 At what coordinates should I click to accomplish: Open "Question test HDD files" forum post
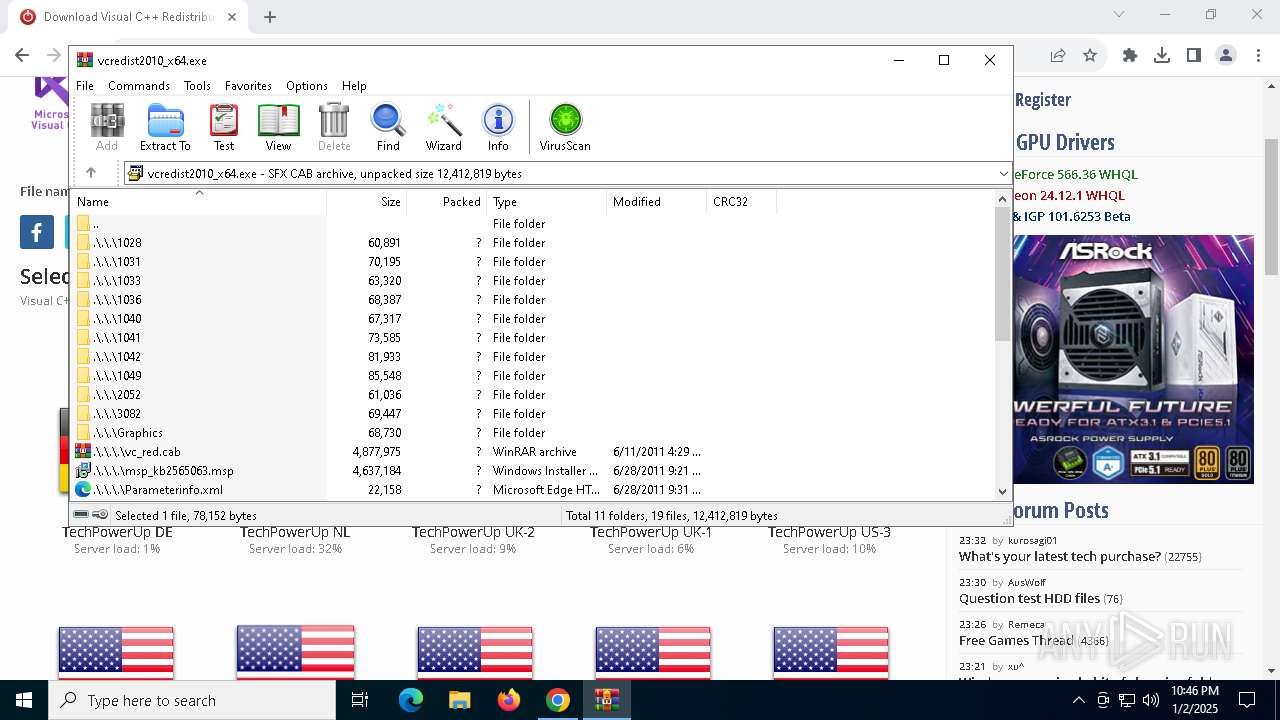pyautogui.click(x=1029, y=598)
